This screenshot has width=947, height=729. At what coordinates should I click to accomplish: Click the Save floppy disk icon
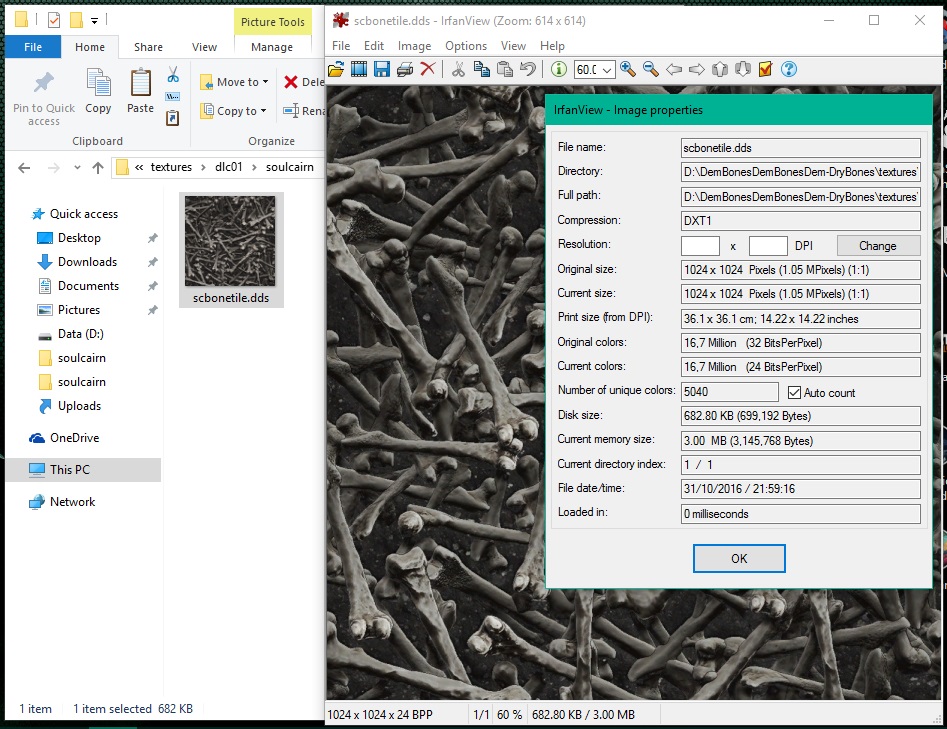[382, 69]
